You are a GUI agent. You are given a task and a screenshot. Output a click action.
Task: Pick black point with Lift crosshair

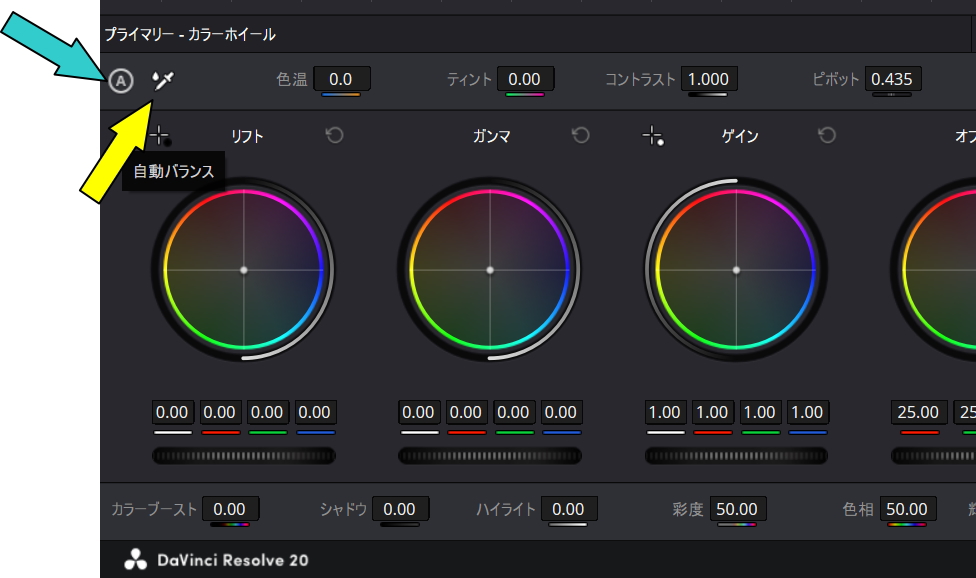coord(160,136)
